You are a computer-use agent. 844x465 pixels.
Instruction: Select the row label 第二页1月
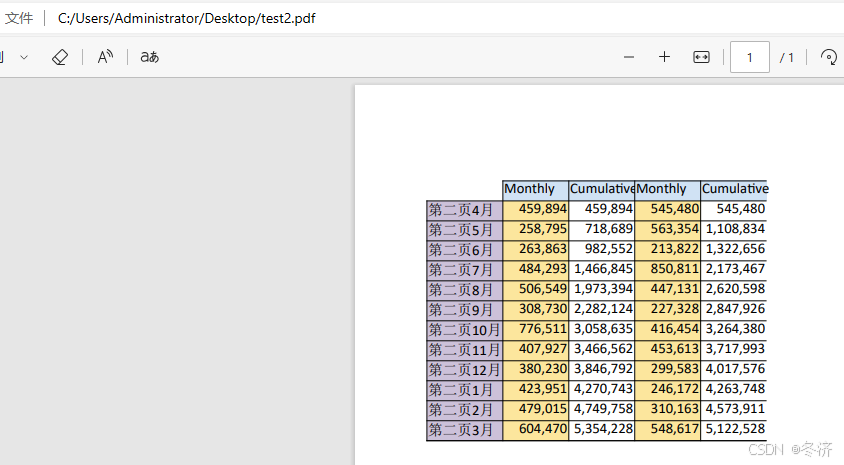point(461,390)
